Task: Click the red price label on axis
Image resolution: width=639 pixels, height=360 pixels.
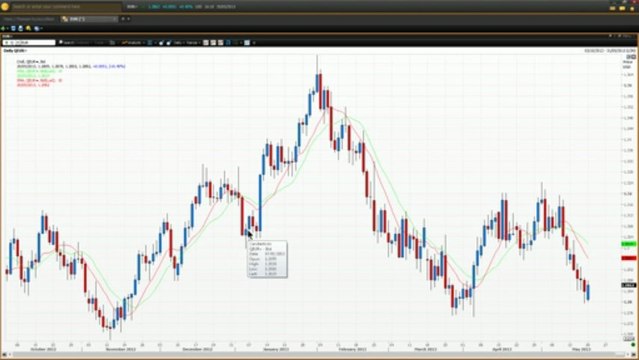Action: (628, 258)
